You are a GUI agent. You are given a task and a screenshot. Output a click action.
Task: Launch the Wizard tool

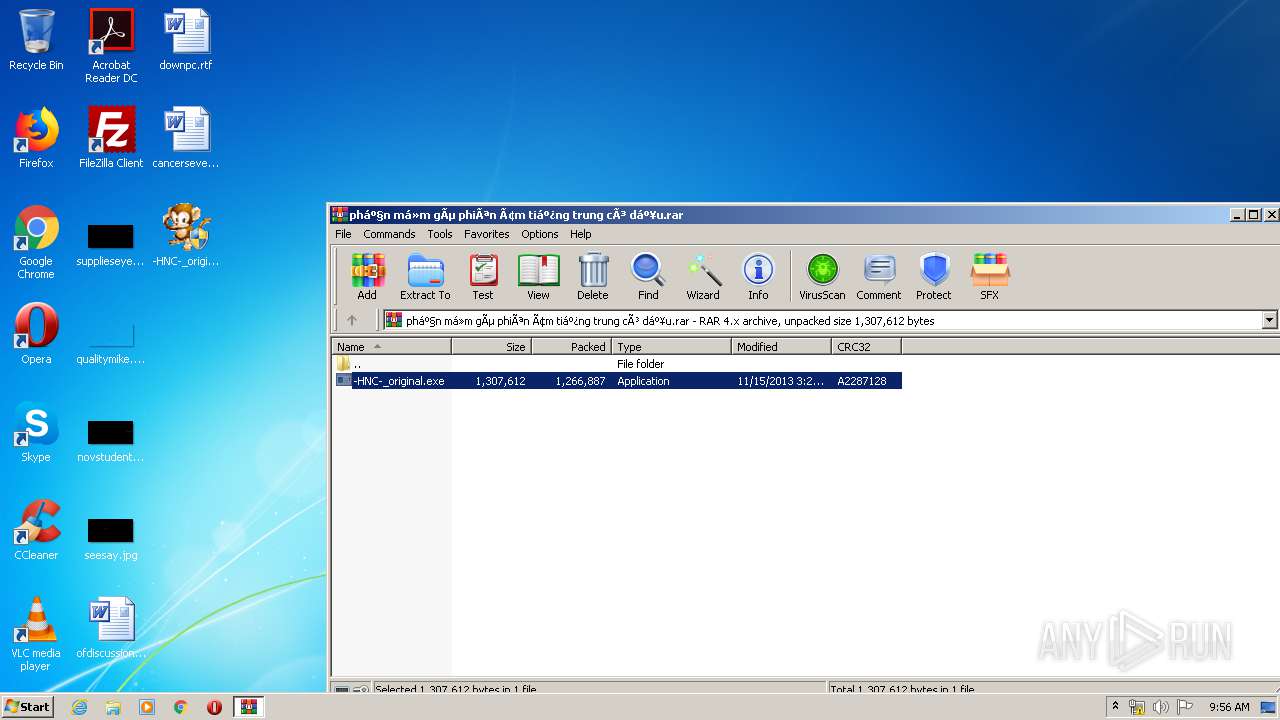[703, 276]
